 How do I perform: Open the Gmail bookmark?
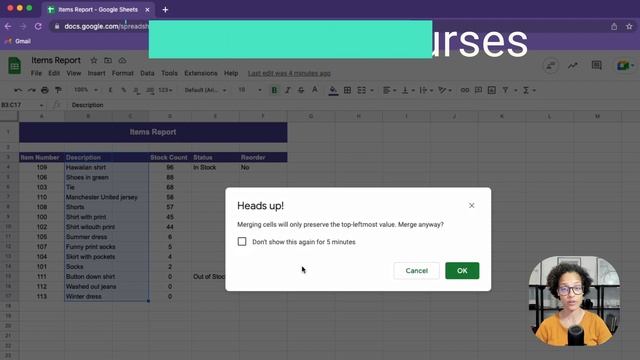[18, 41]
